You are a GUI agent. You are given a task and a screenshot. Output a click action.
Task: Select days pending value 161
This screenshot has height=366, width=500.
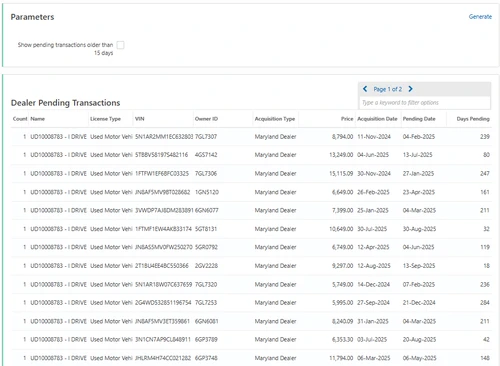tap(485, 192)
